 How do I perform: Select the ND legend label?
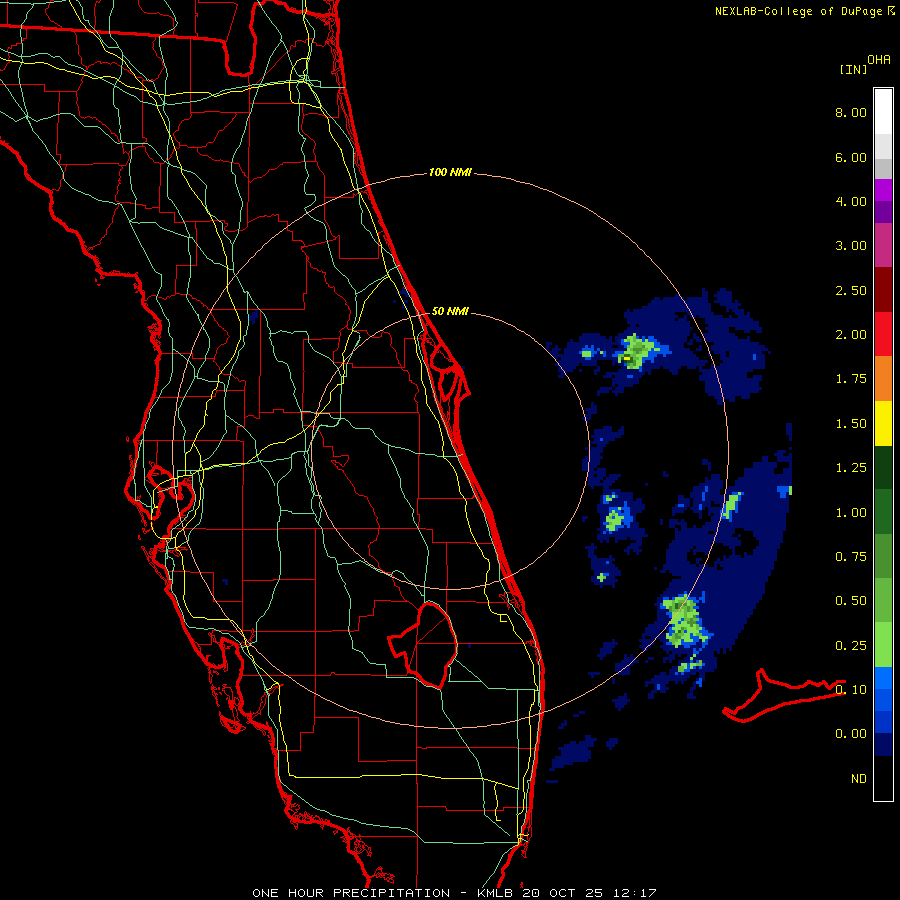(859, 779)
